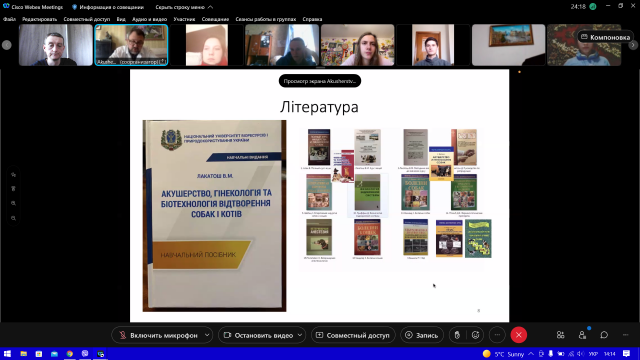The image size is (640, 360).
Task: Open the microphone options dropdown arrow
Action: click(207, 335)
